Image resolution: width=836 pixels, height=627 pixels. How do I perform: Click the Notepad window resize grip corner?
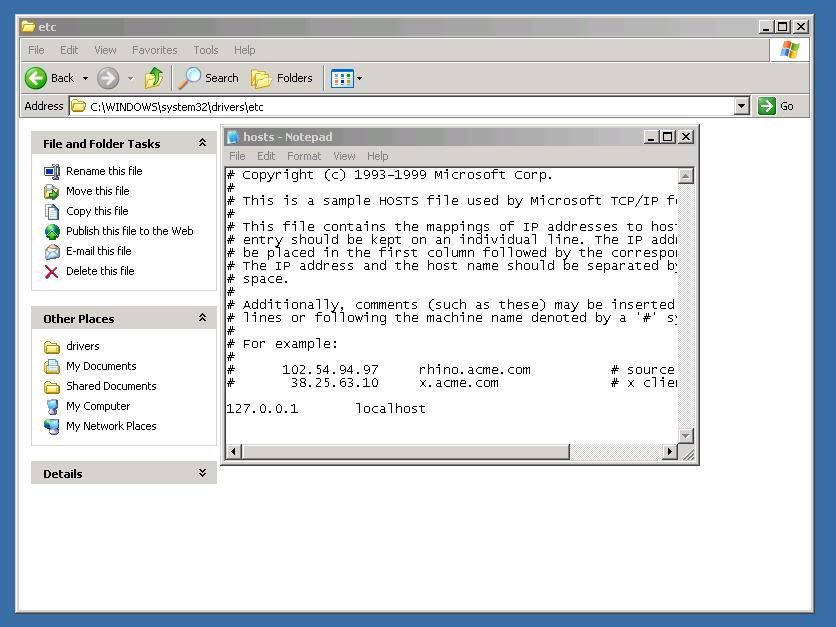pos(688,454)
